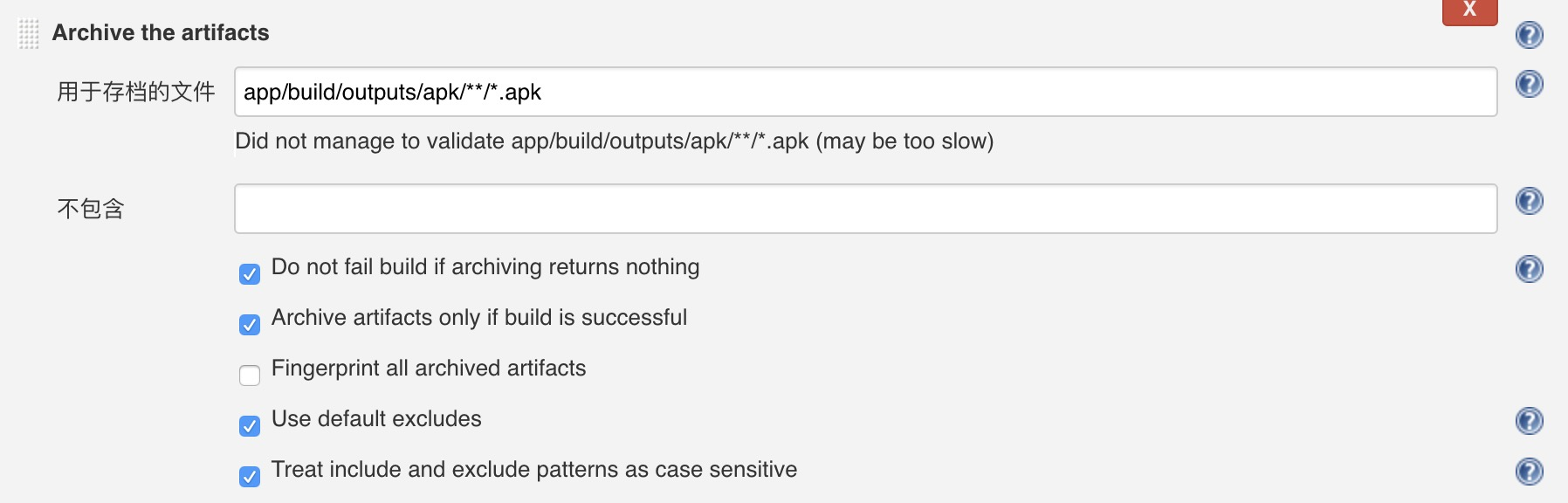Focus the empty 不包含 excludes input field

(x=865, y=209)
